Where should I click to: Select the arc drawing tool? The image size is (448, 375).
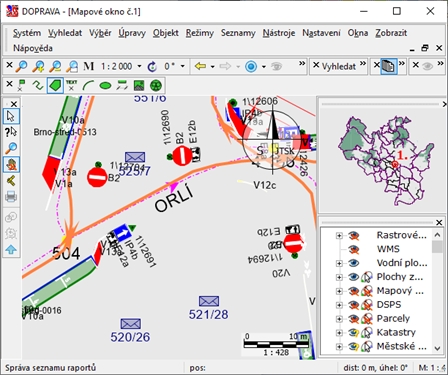[x=88, y=86]
